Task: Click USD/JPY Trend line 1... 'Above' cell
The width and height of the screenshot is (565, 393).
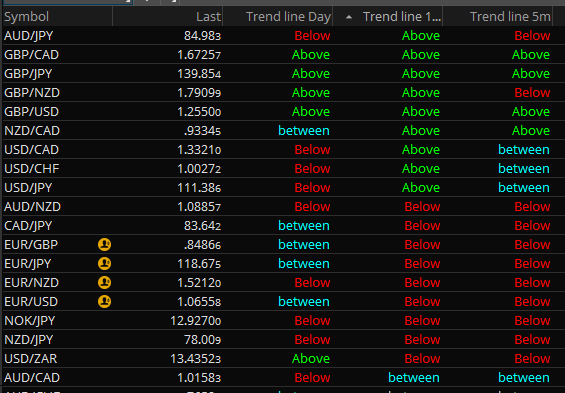Action: click(x=421, y=188)
